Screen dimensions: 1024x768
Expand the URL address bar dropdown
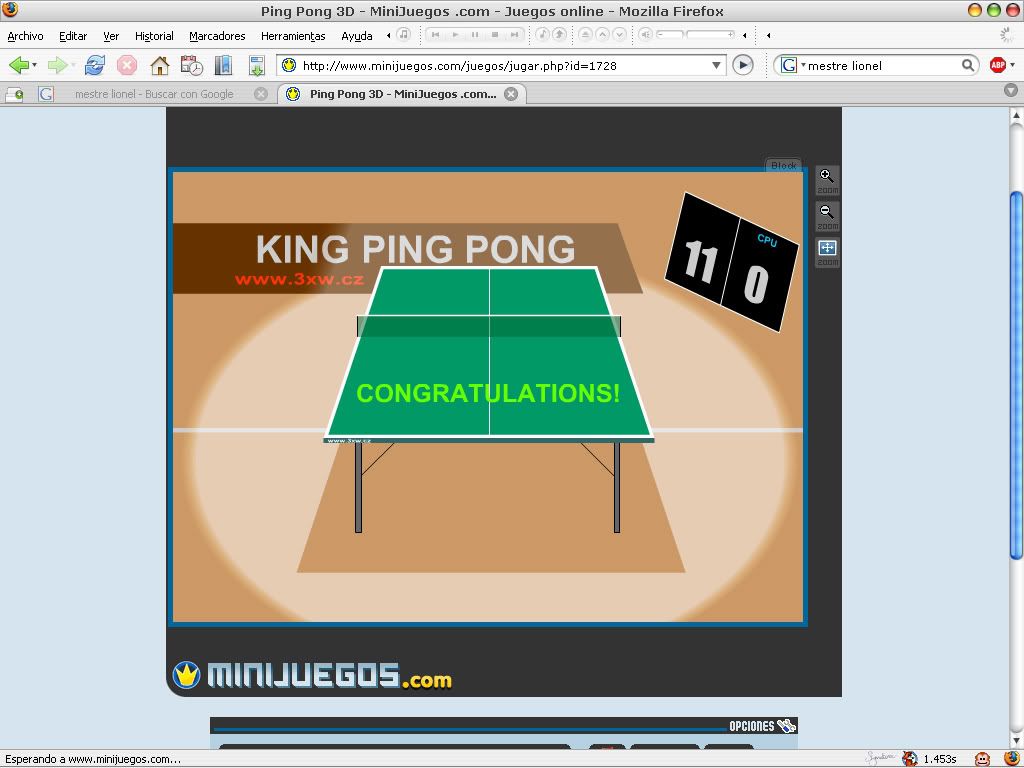point(716,65)
